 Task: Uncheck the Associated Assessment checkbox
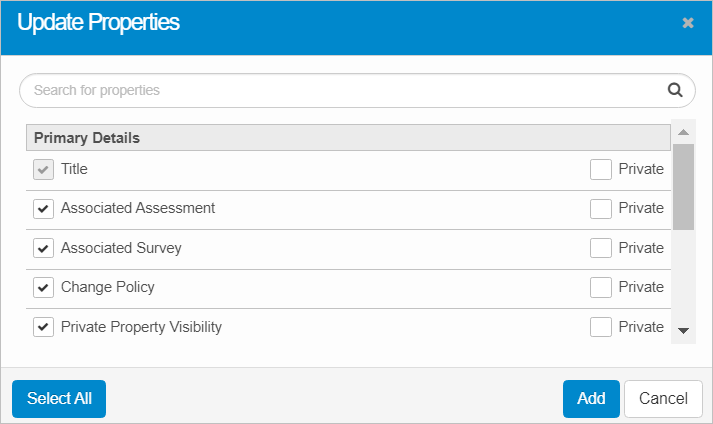tap(43, 209)
